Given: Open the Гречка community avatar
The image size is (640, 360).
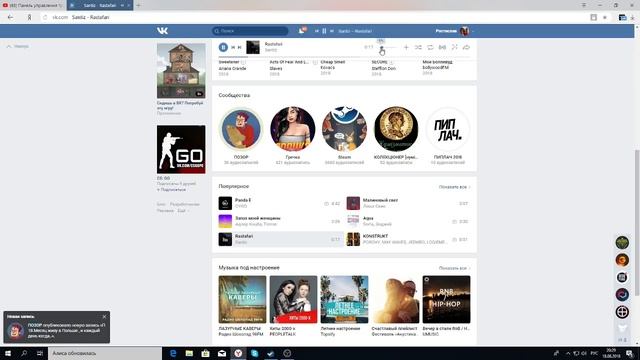Looking at the screenshot, I should (293, 129).
